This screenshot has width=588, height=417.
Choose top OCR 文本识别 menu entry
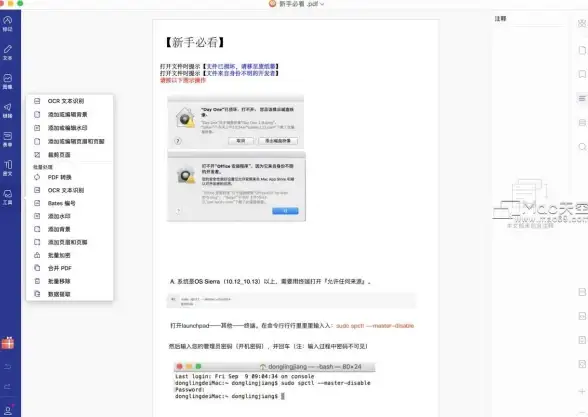(x=70, y=101)
